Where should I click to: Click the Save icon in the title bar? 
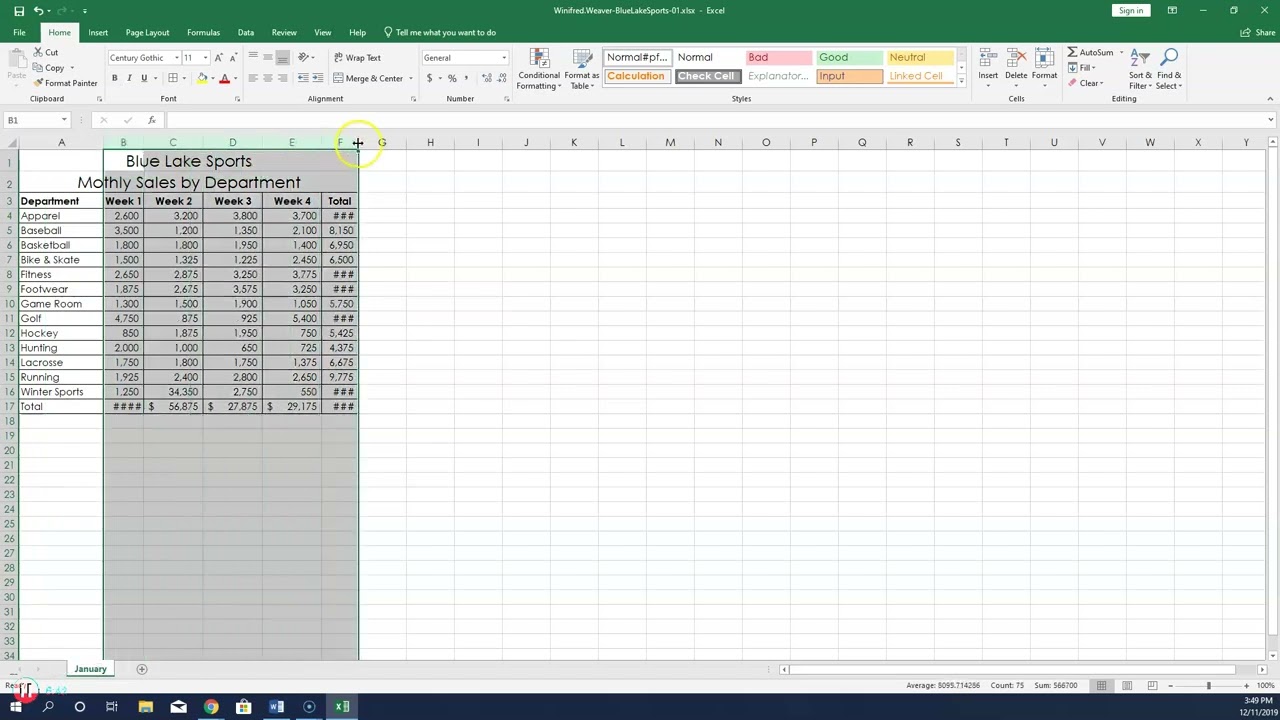(x=18, y=10)
